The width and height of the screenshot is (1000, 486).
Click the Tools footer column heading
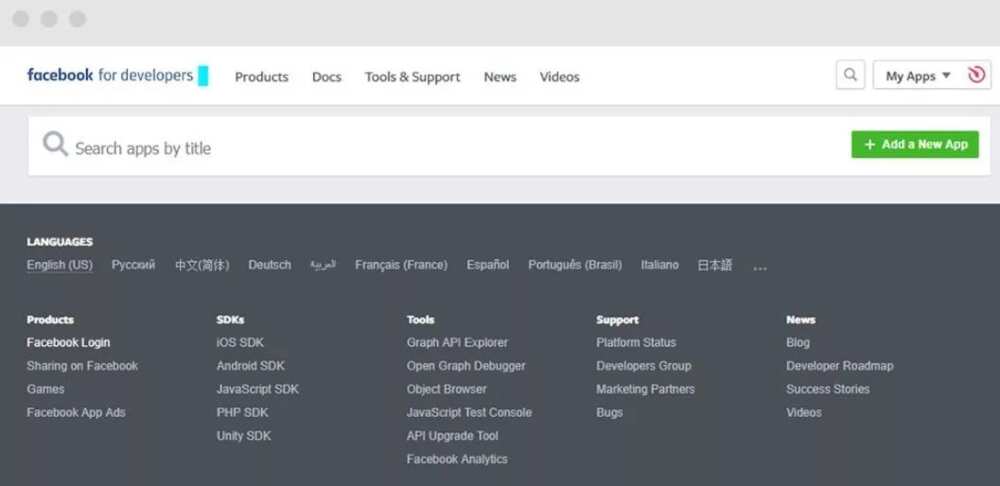tap(420, 320)
